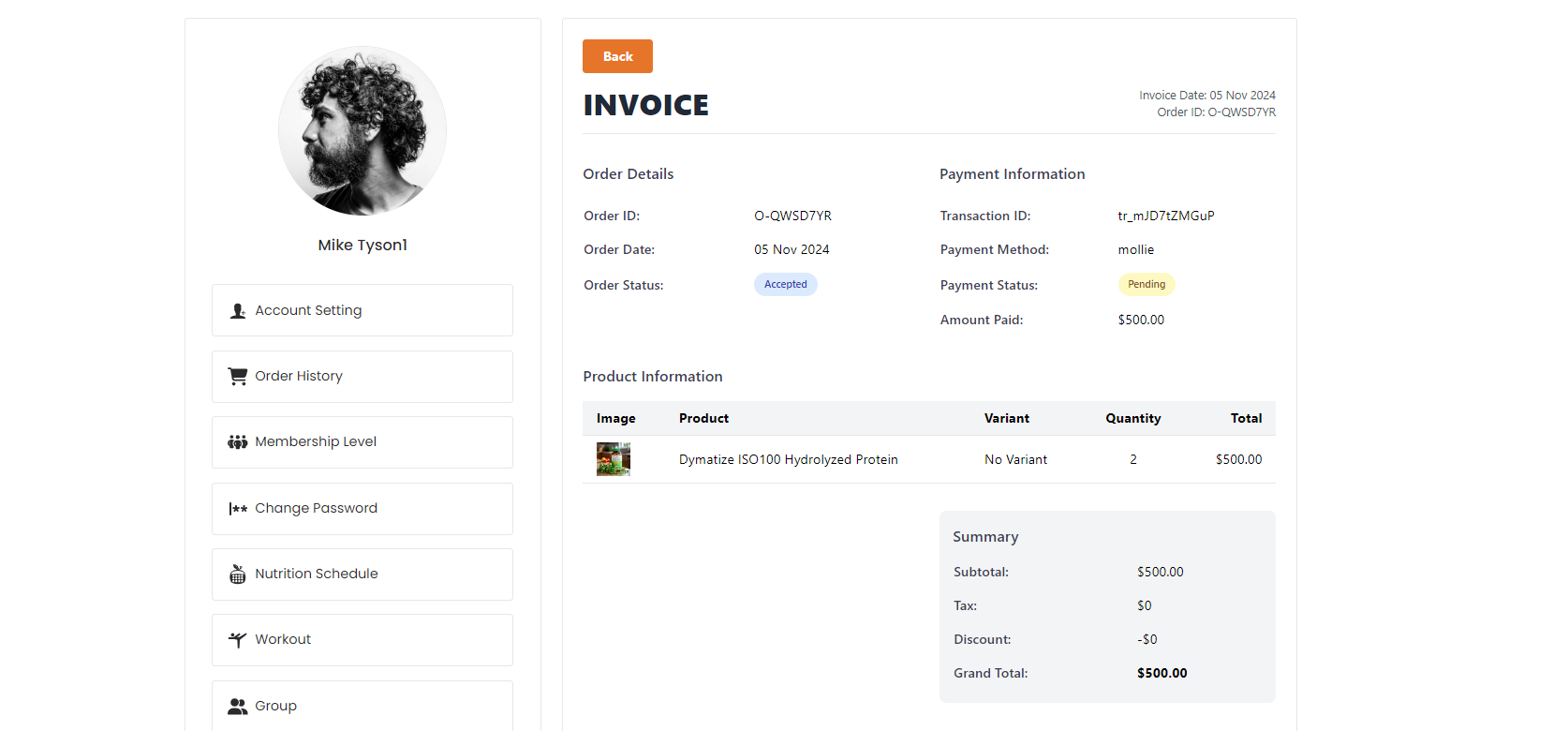The image size is (1568, 731).
Task: Click Dymatize ISO100 Hydrolyzed Protein product name
Action: click(x=788, y=459)
